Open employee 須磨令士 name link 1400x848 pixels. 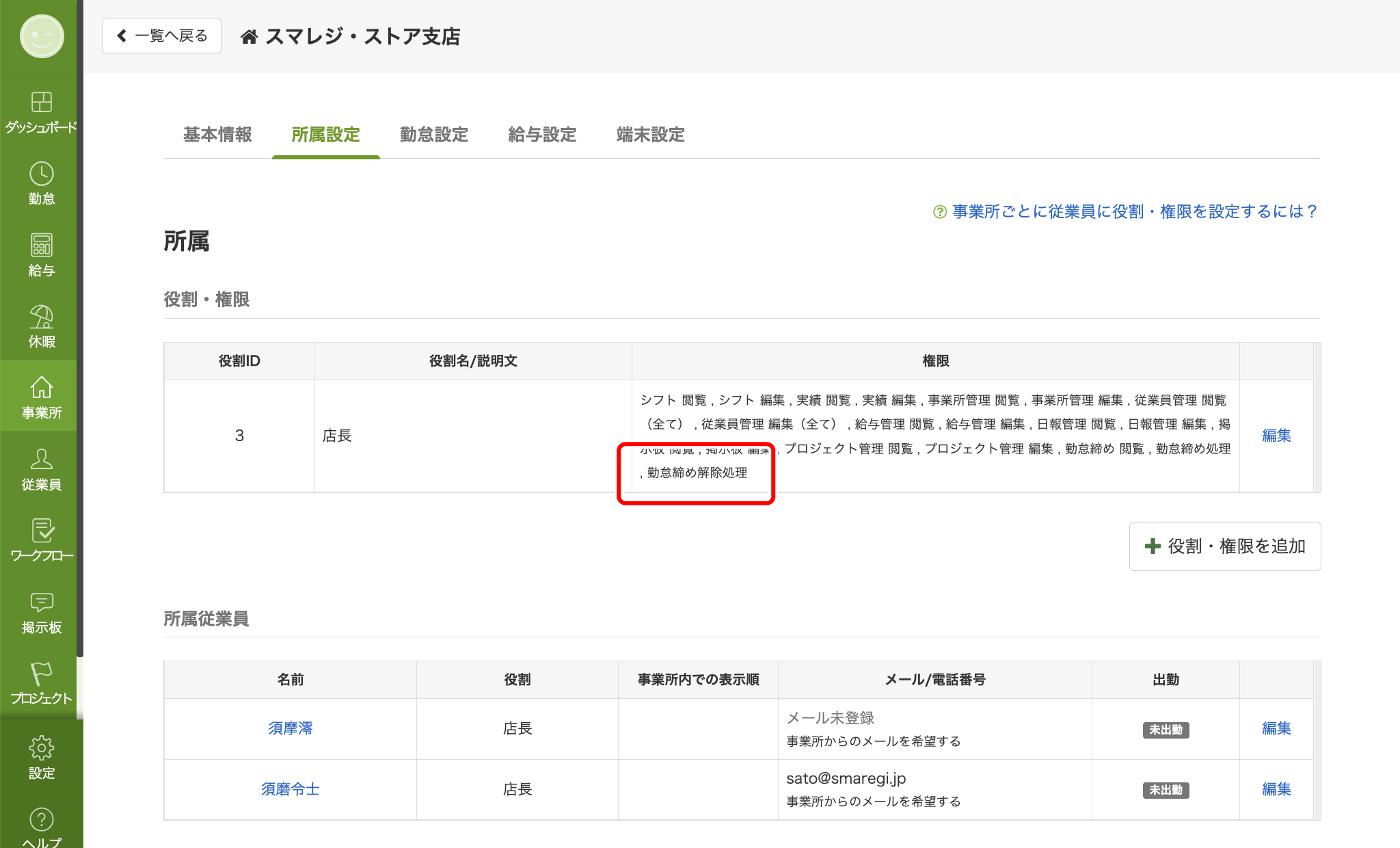(x=290, y=789)
